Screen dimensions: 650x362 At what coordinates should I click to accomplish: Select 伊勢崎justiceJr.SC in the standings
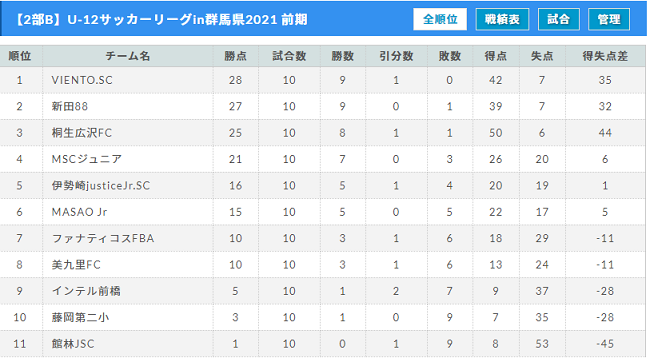pos(101,185)
